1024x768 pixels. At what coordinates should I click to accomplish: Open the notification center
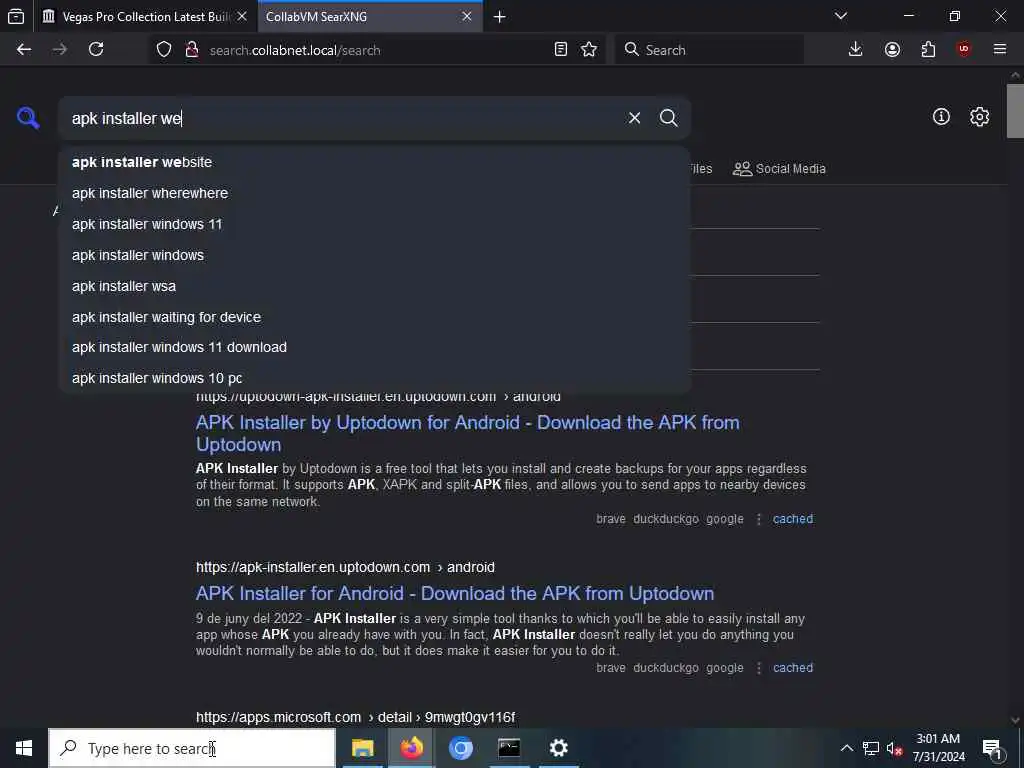click(x=993, y=748)
